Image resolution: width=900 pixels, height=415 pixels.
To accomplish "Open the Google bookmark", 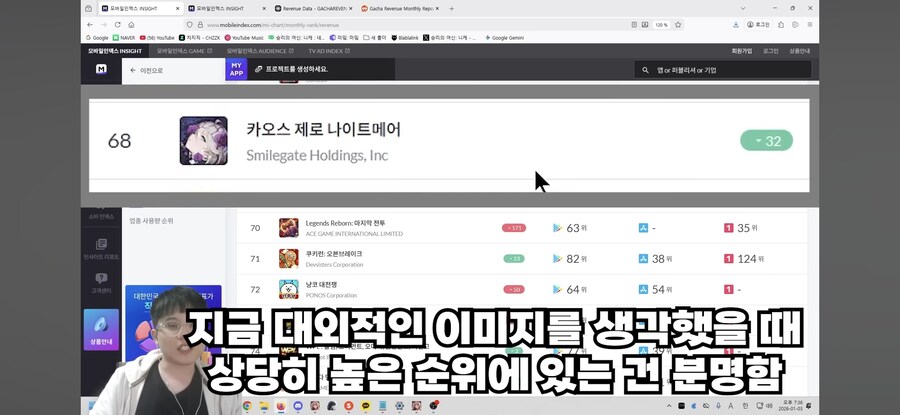I will (x=97, y=38).
